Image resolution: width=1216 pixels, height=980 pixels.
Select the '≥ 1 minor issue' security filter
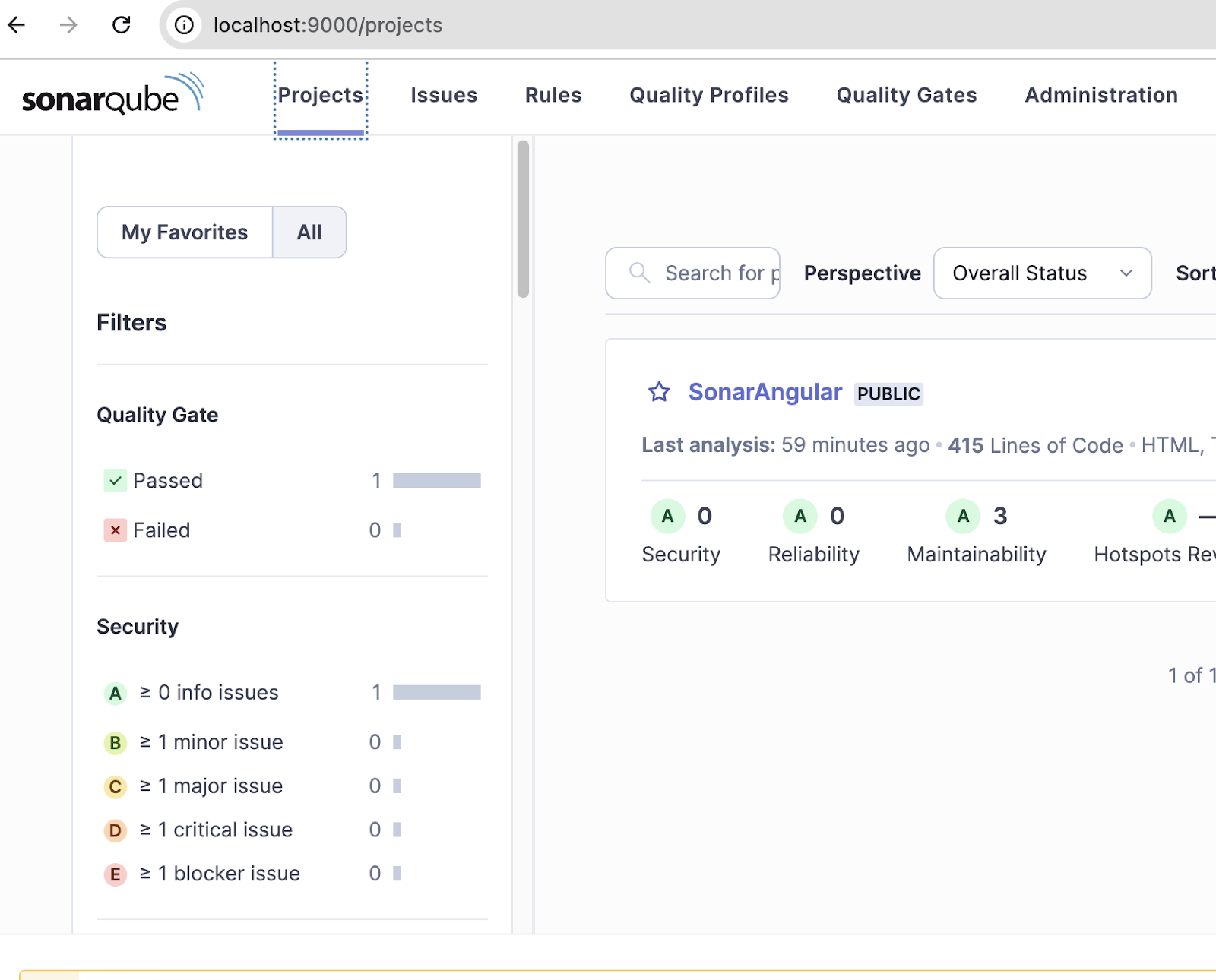pos(292,742)
